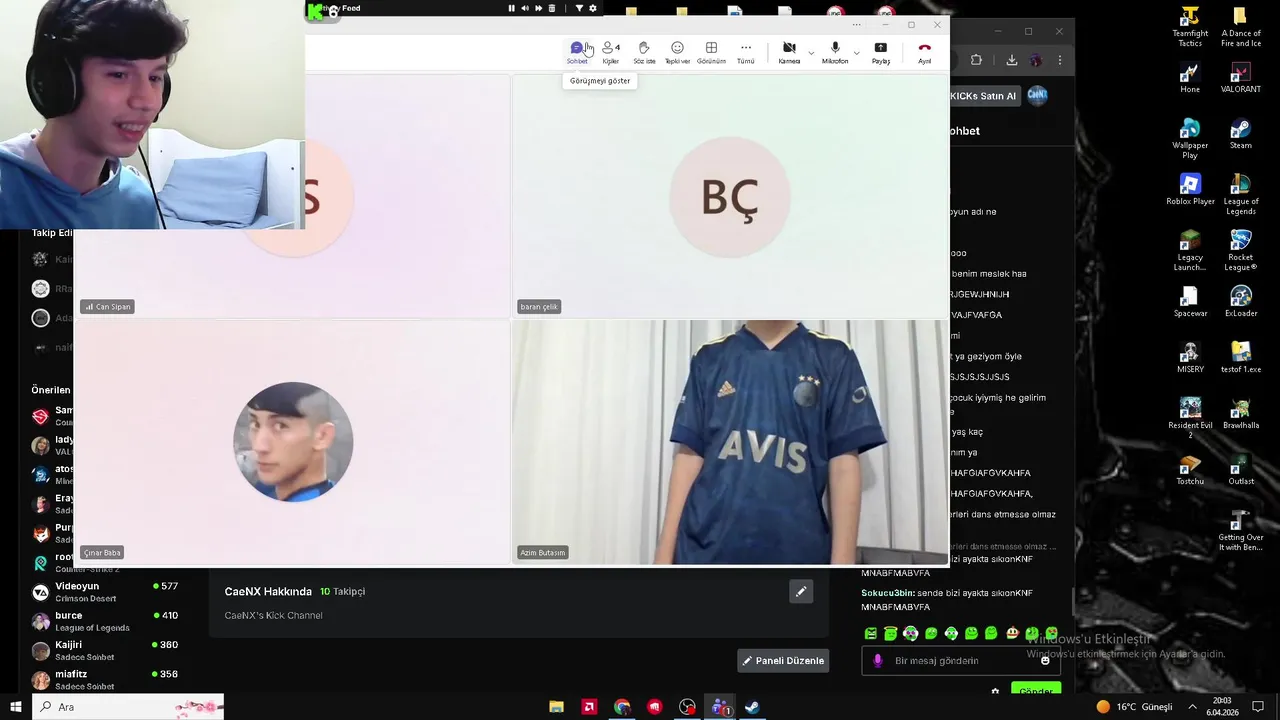Click the pencil edit icon beside CaeNX Hakkında
The image size is (1280, 720).
coord(800,592)
